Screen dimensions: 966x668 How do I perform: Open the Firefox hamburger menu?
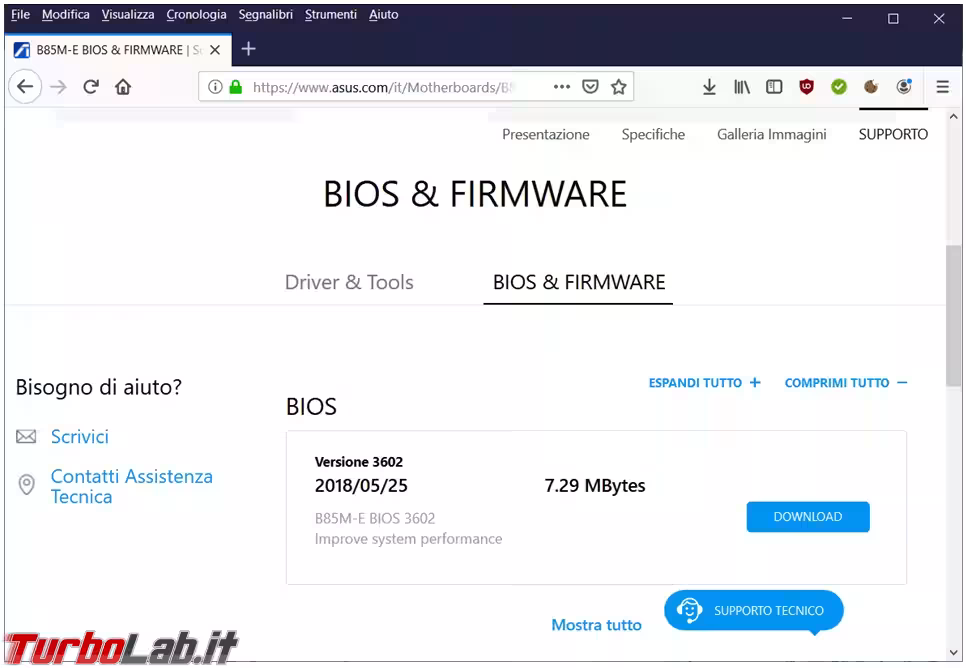coord(942,87)
